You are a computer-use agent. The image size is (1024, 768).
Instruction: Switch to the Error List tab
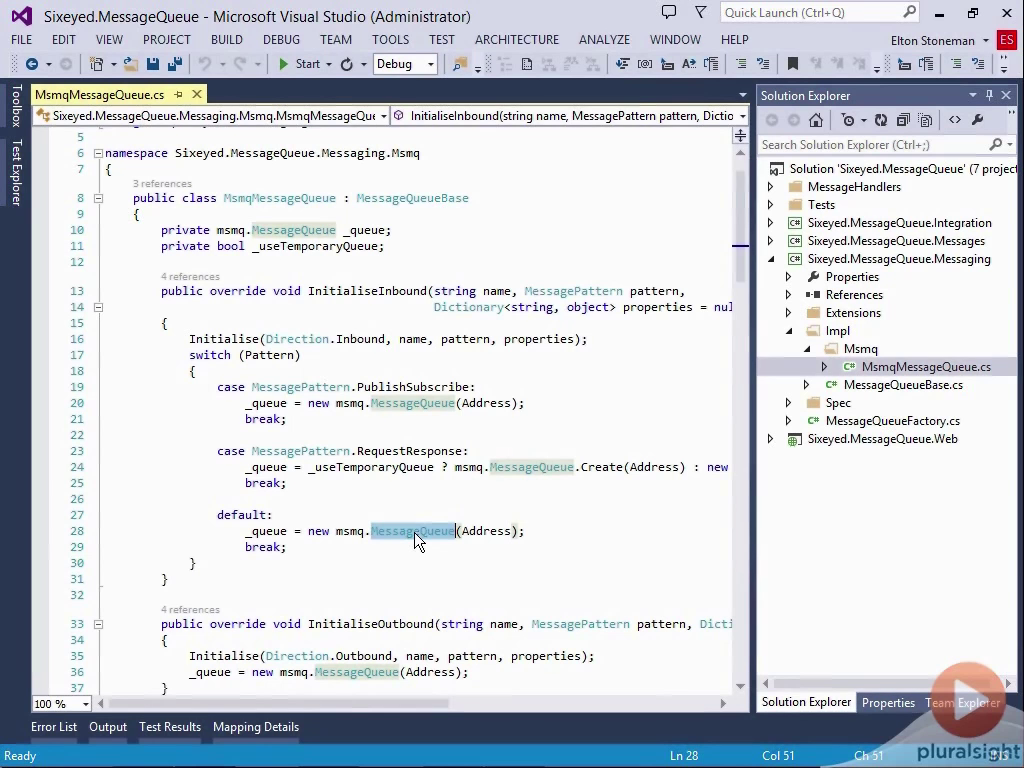pos(54,727)
